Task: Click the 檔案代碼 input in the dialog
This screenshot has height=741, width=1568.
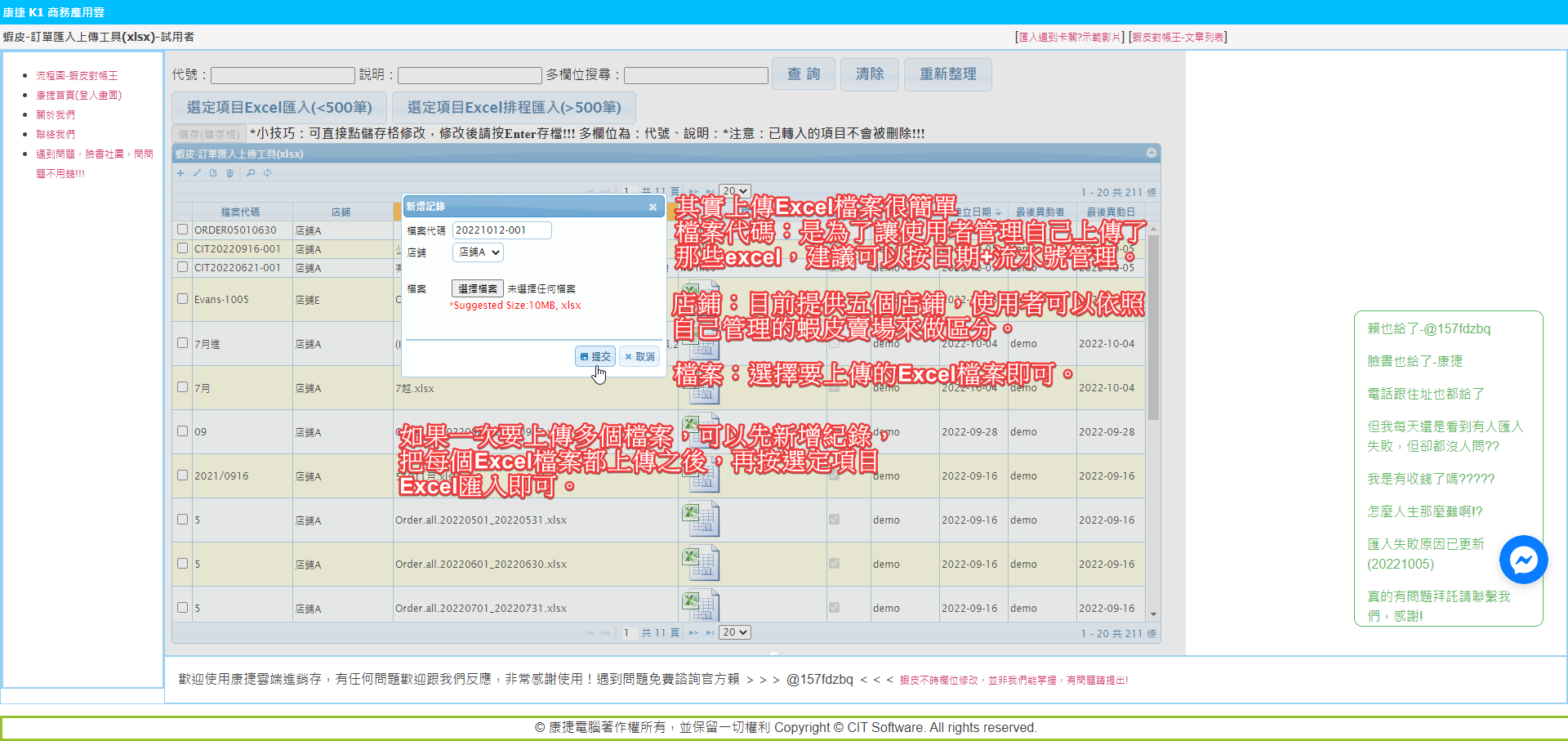Action: pos(501,230)
